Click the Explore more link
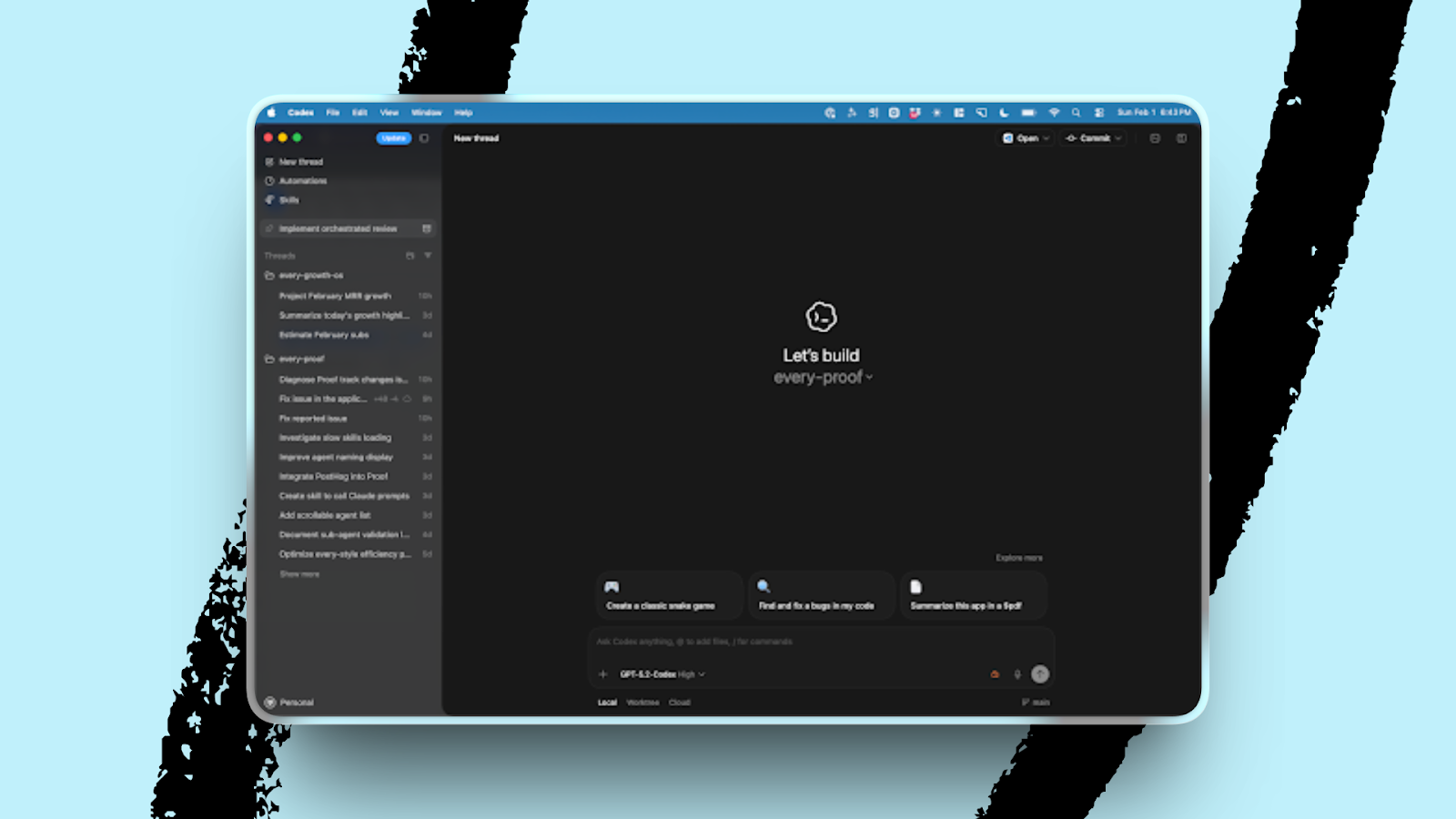 [1018, 558]
